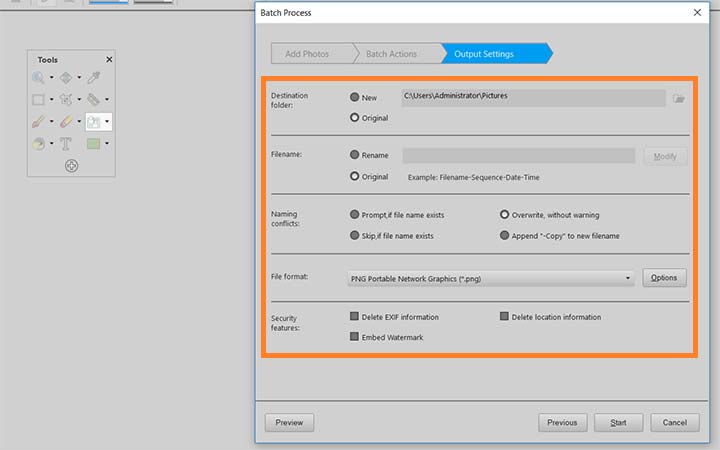Expand the lasso tool options arrow
This screenshot has height=450, width=720.
click(79, 99)
